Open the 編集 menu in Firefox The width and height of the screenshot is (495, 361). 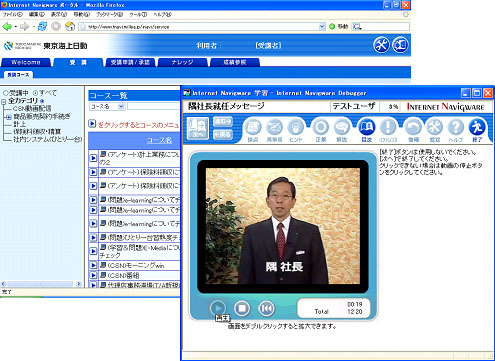37,15
